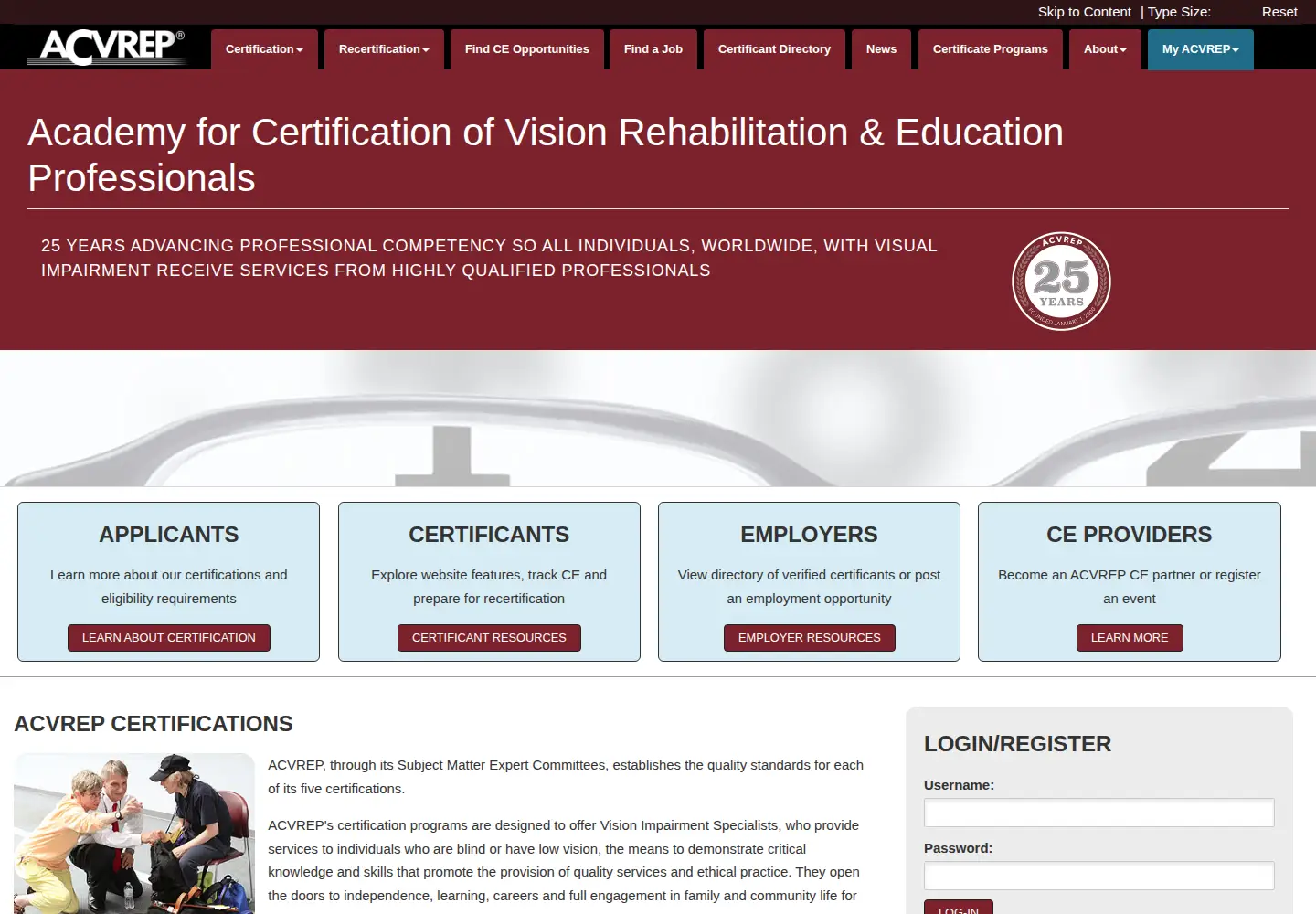Open the Certificant Directory
Screen dimensions: 1316x914
(774, 49)
